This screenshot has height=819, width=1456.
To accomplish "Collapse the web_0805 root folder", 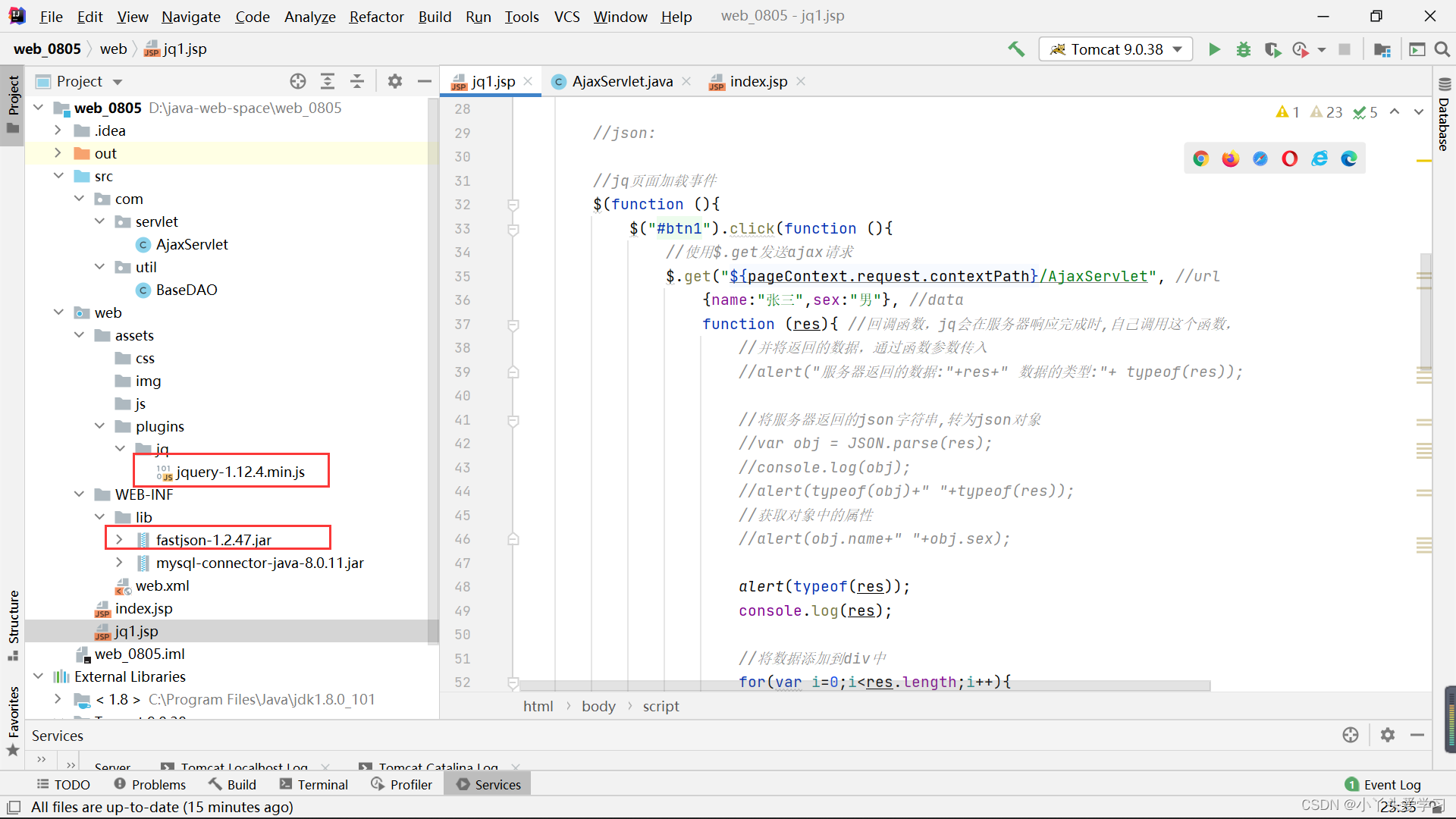I will click(x=39, y=108).
